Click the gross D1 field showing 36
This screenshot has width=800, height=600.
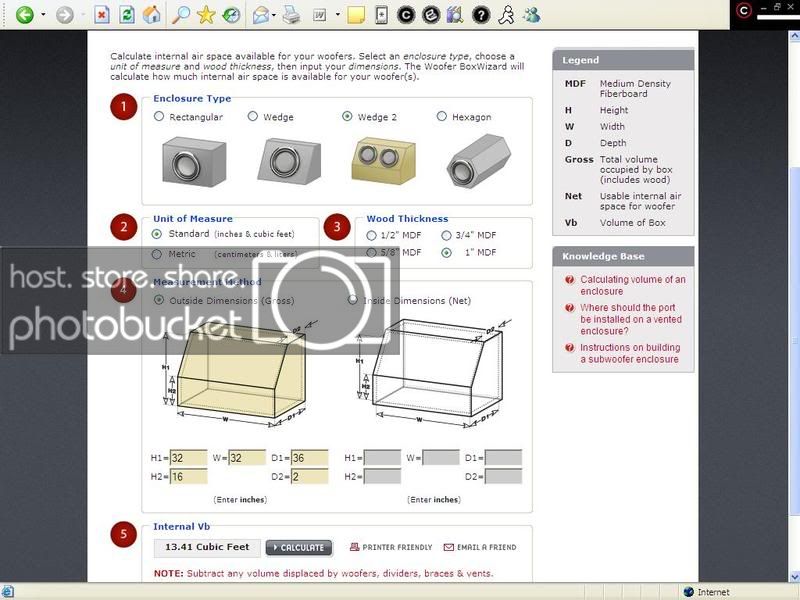[x=309, y=458]
